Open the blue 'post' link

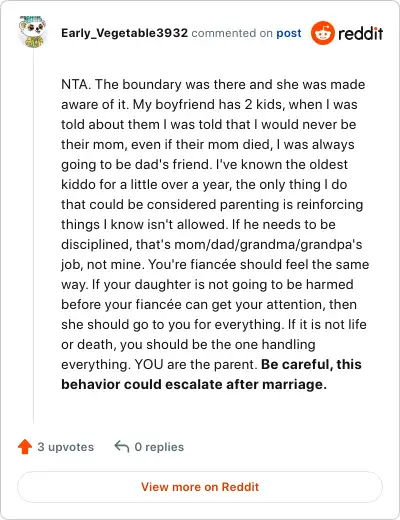click(x=289, y=33)
